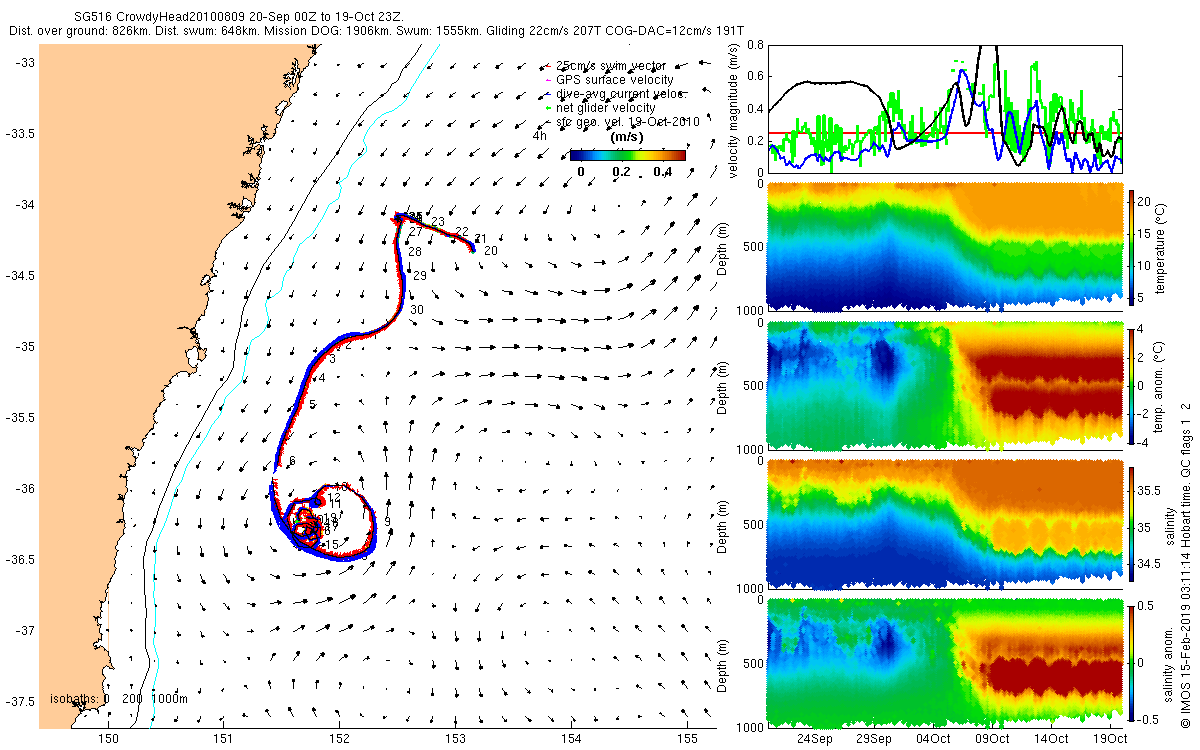Click the velocity (m/s) horizontal colorbar

[x=628, y=155]
